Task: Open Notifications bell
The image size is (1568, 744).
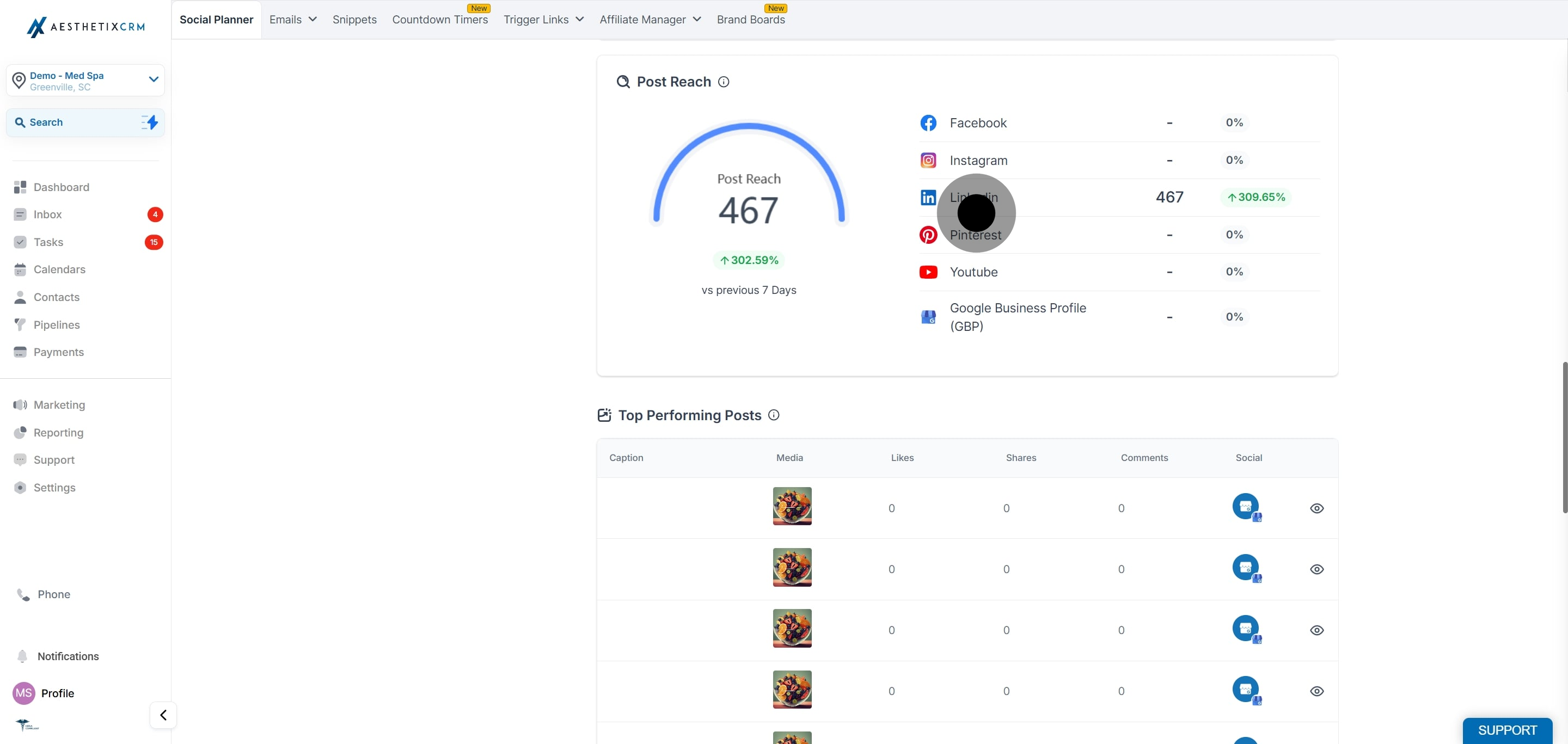Action: (22, 656)
